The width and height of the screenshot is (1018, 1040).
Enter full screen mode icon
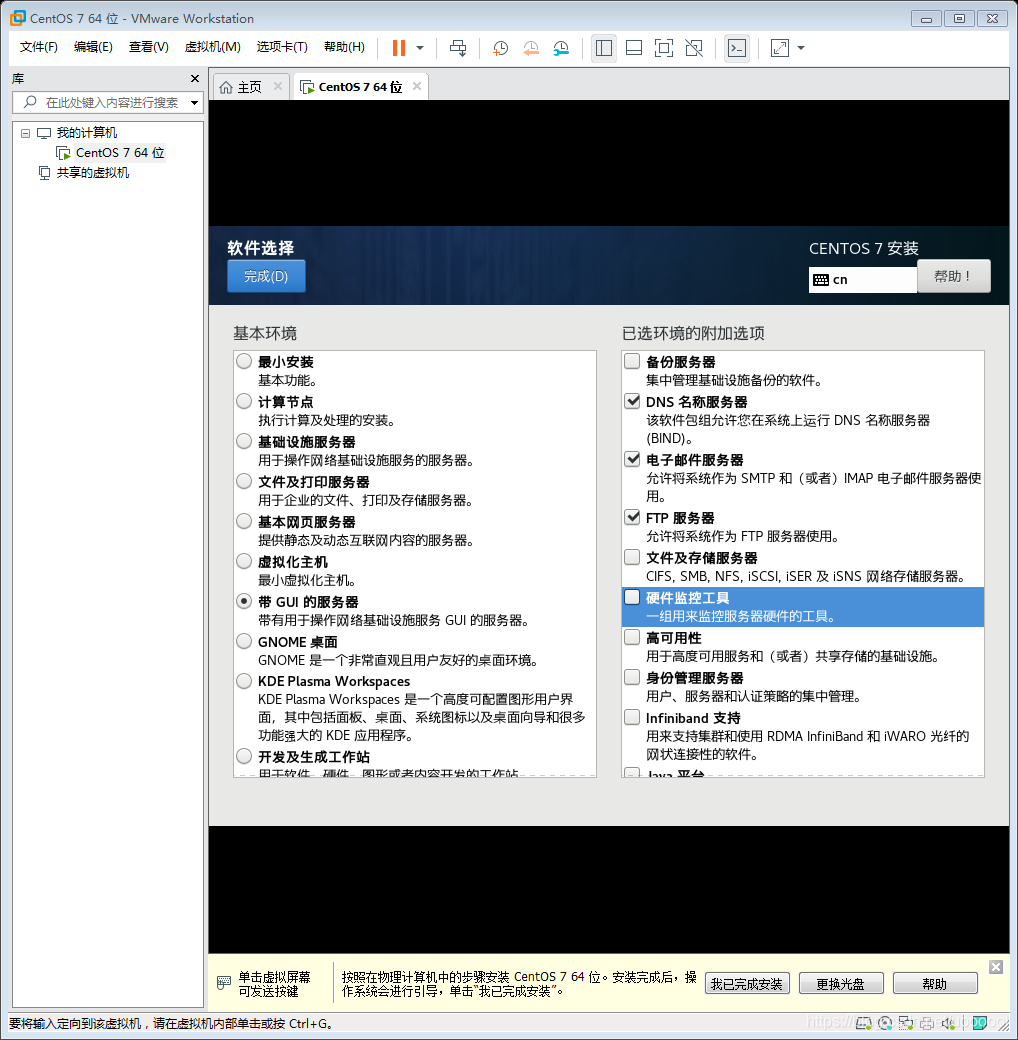664,48
